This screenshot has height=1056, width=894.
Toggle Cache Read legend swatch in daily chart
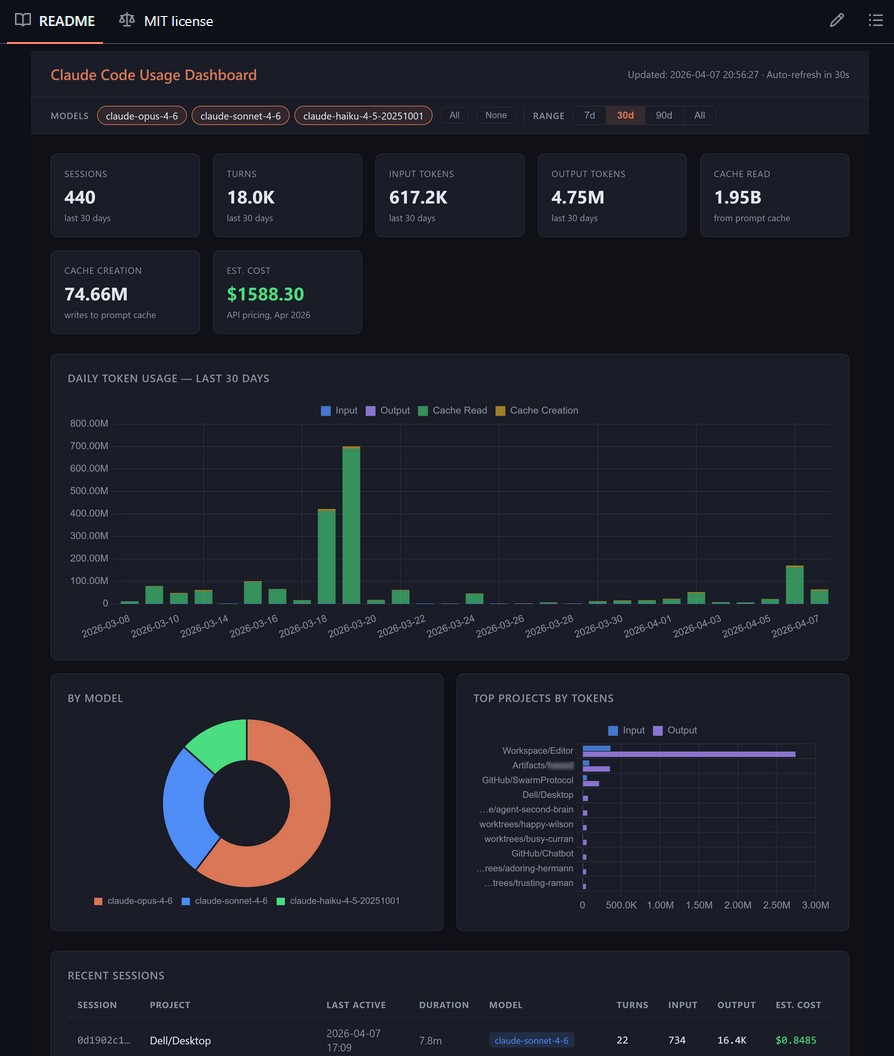click(424, 411)
